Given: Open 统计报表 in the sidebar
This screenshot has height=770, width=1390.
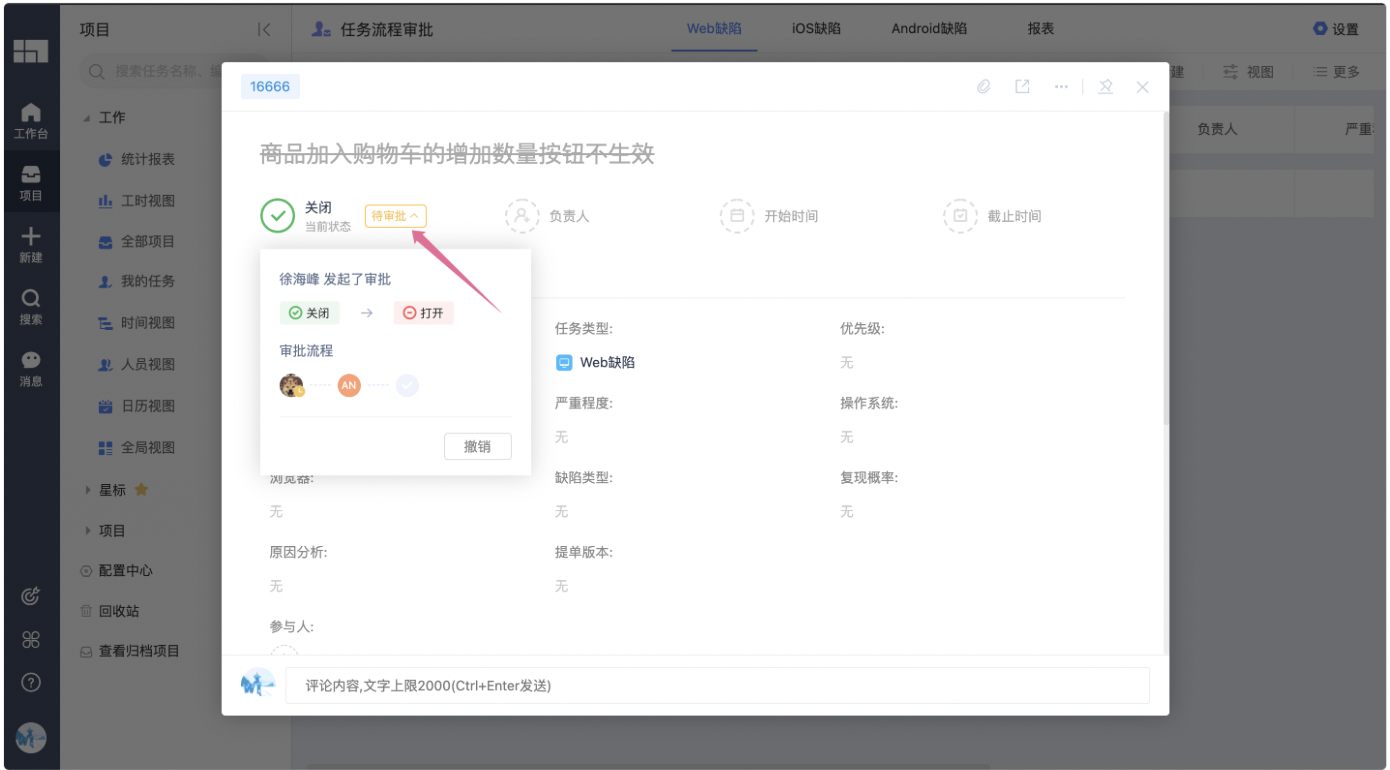Looking at the screenshot, I should coord(137,159).
